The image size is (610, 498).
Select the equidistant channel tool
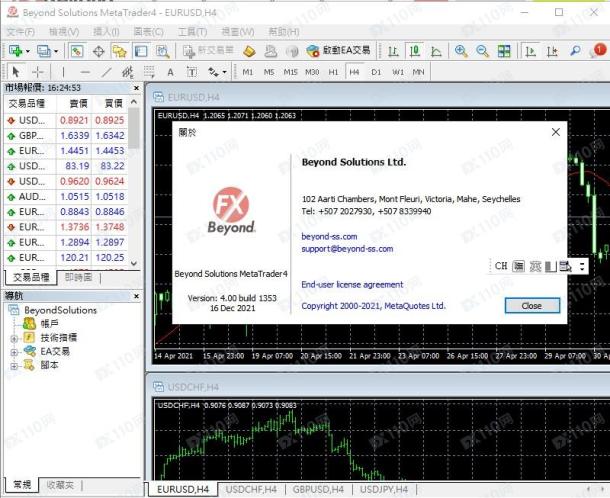(x=128, y=72)
